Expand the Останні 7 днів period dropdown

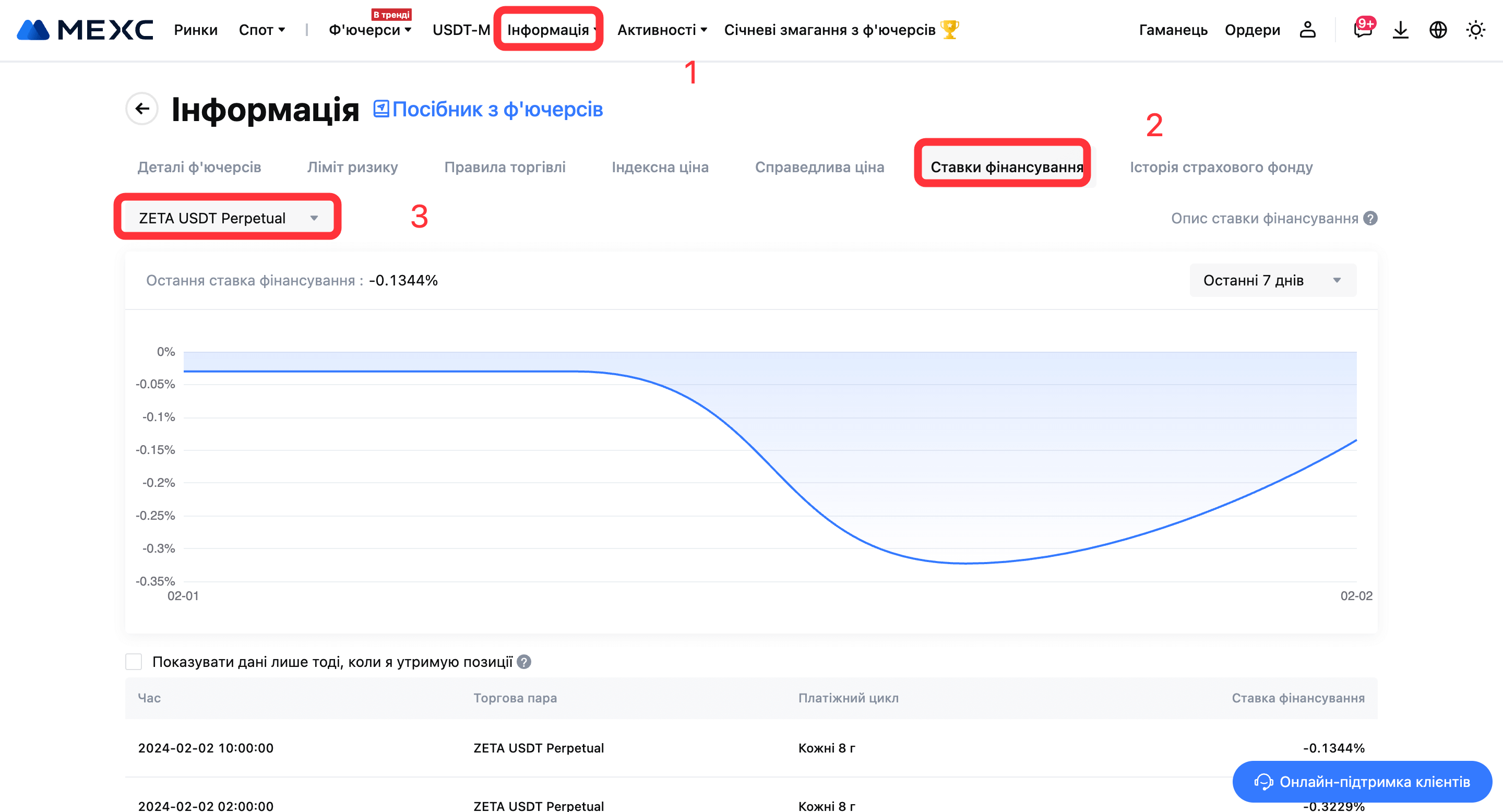tap(1272, 281)
